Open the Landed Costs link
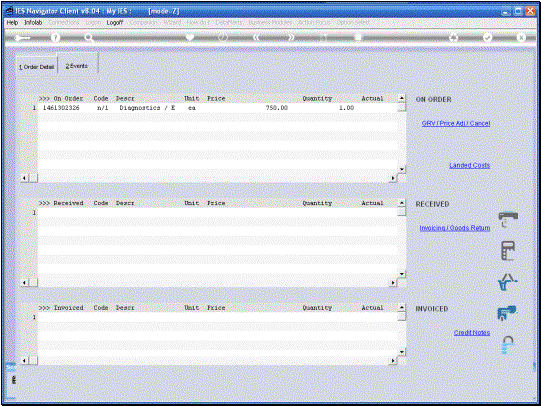This screenshot has height=406, width=541. pos(470,165)
